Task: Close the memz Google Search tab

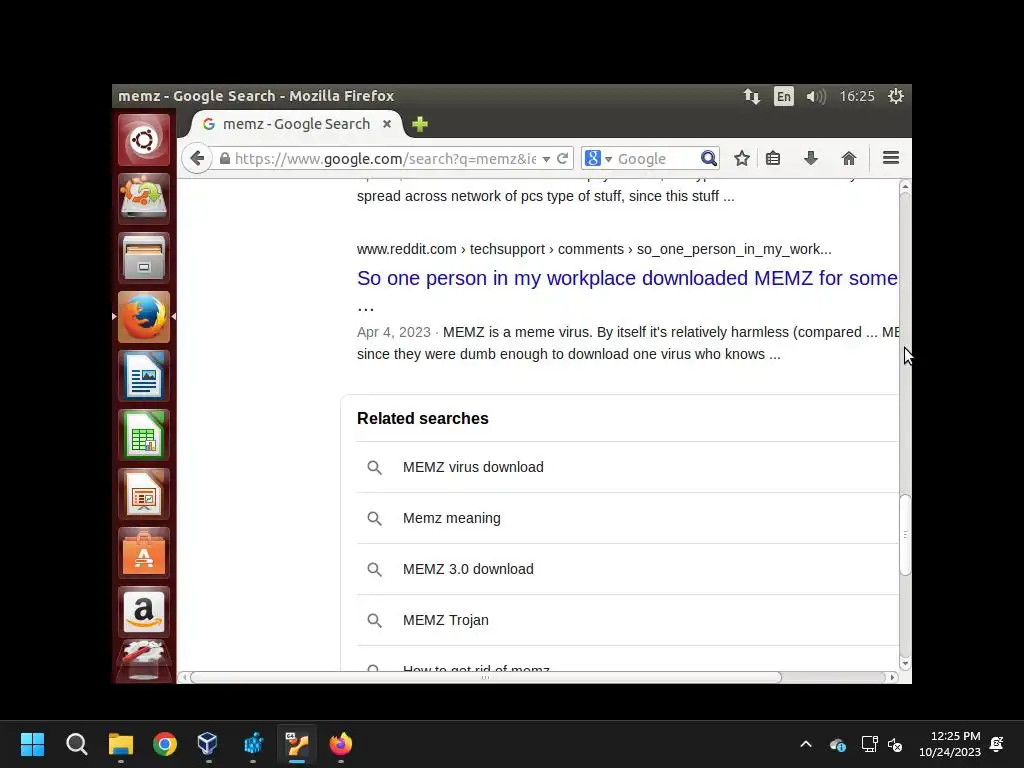Action: [387, 123]
